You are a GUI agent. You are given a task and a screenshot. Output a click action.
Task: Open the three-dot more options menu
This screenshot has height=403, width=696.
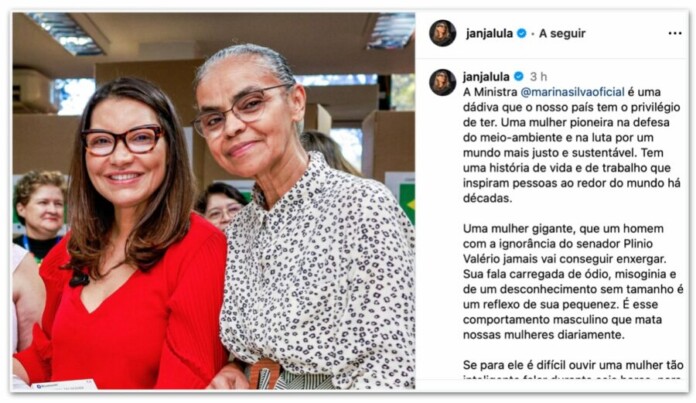675,33
